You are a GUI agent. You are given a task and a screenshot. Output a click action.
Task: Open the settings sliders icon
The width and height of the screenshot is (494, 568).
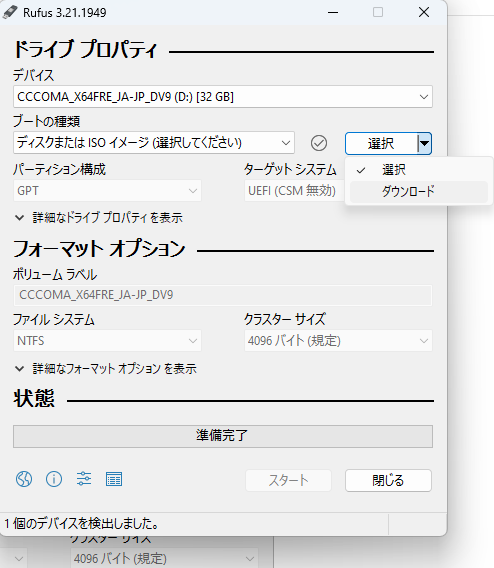84,479
